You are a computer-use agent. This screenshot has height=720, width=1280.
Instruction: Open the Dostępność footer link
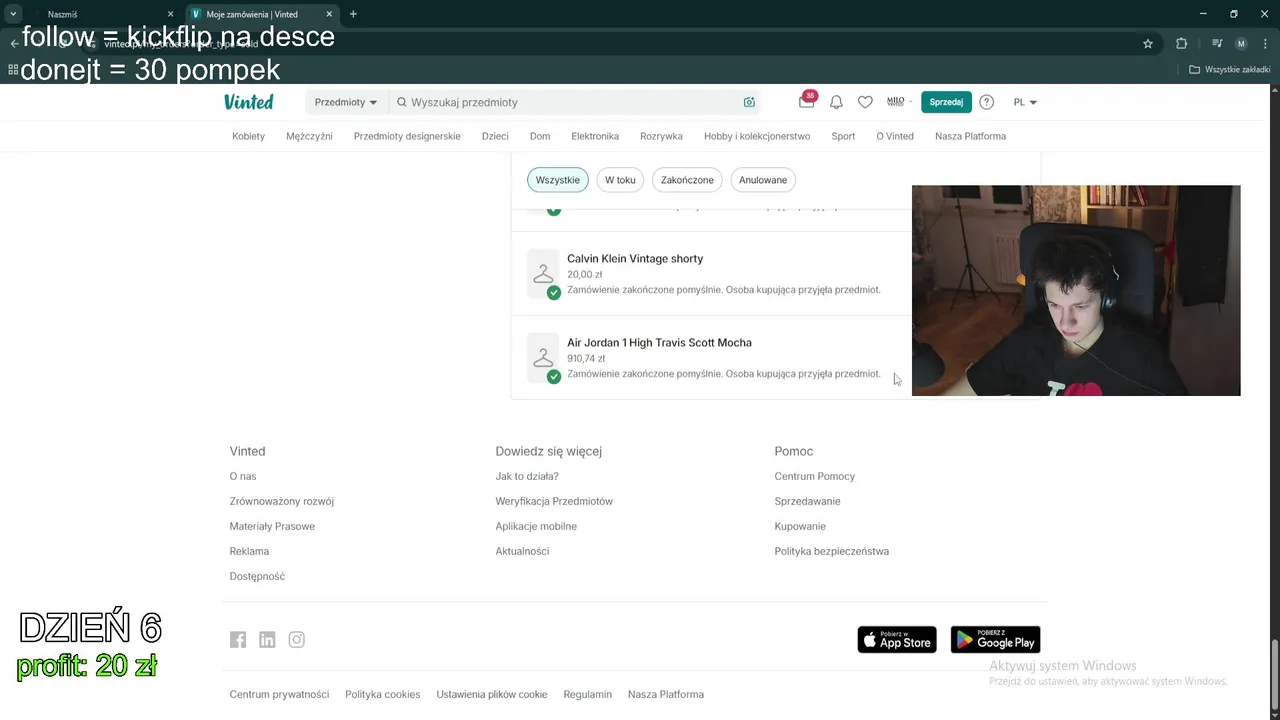click(x=257, y=576)
